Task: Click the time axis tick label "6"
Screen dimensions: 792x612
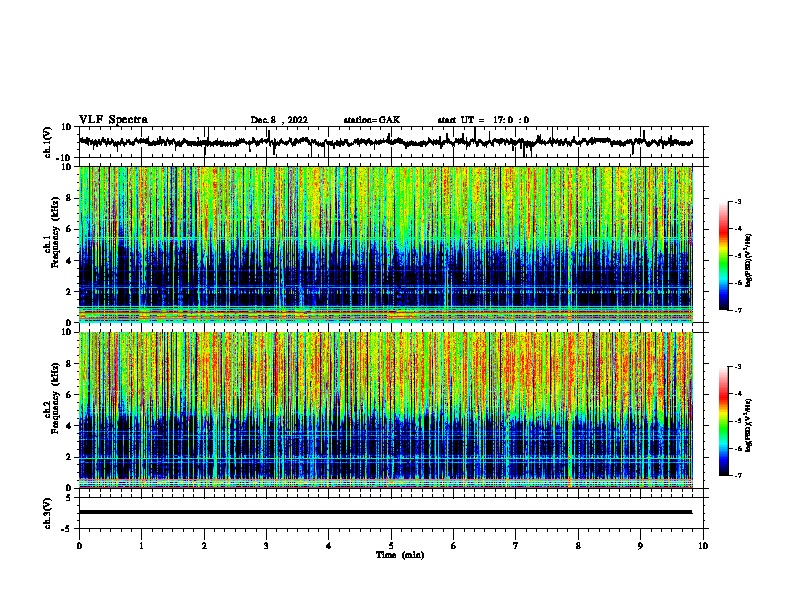Action: coord(454,546)
